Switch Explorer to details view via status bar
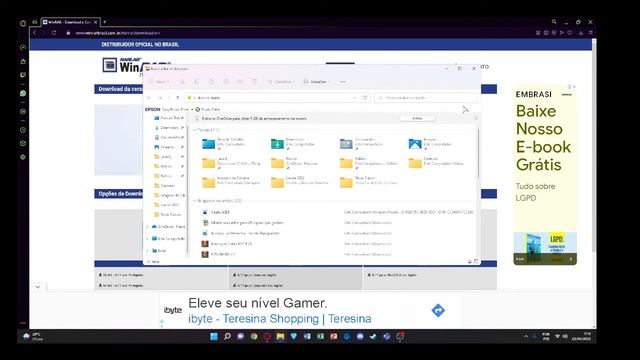 469,262
